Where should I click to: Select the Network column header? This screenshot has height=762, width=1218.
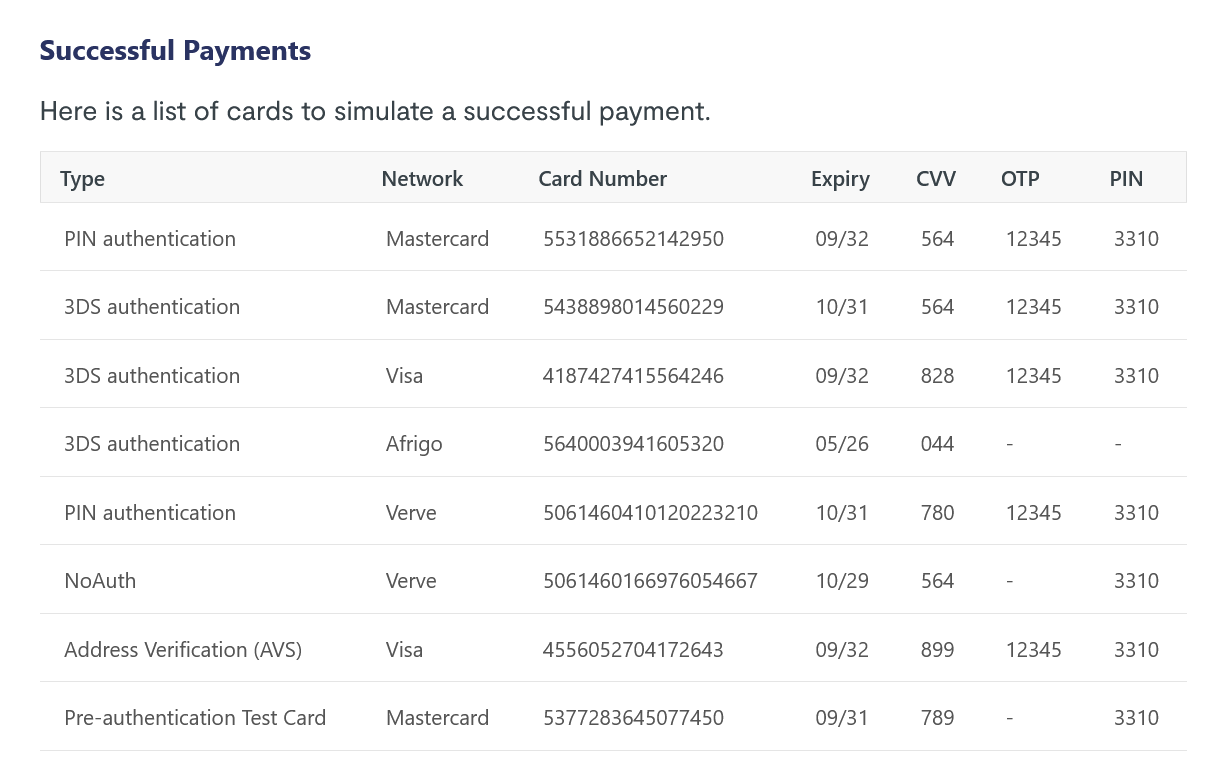[422, 179]
